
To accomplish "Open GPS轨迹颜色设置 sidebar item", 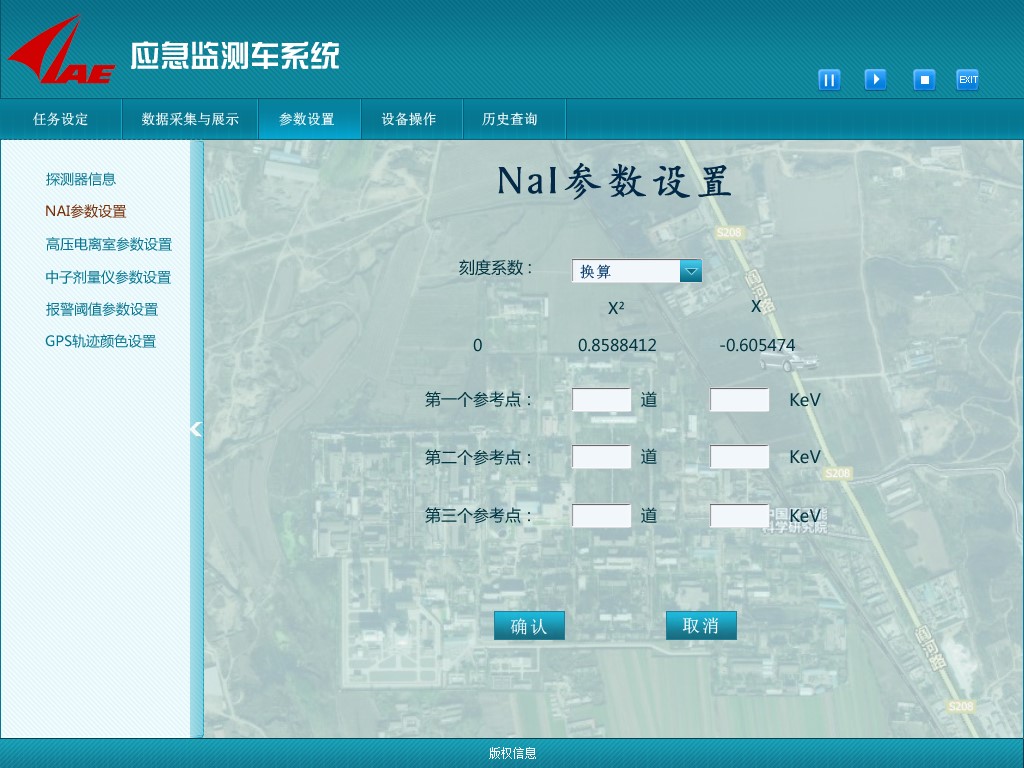I will tap(101, 341).
